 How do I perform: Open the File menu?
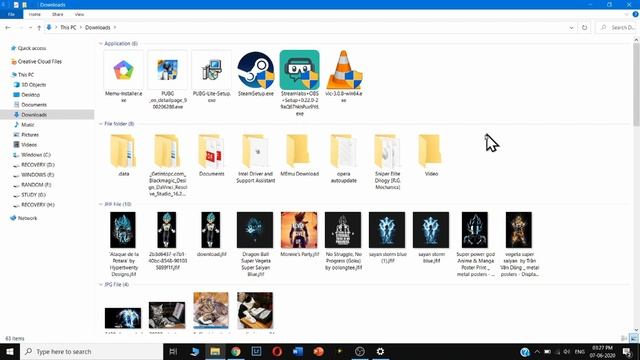point(11,14)
